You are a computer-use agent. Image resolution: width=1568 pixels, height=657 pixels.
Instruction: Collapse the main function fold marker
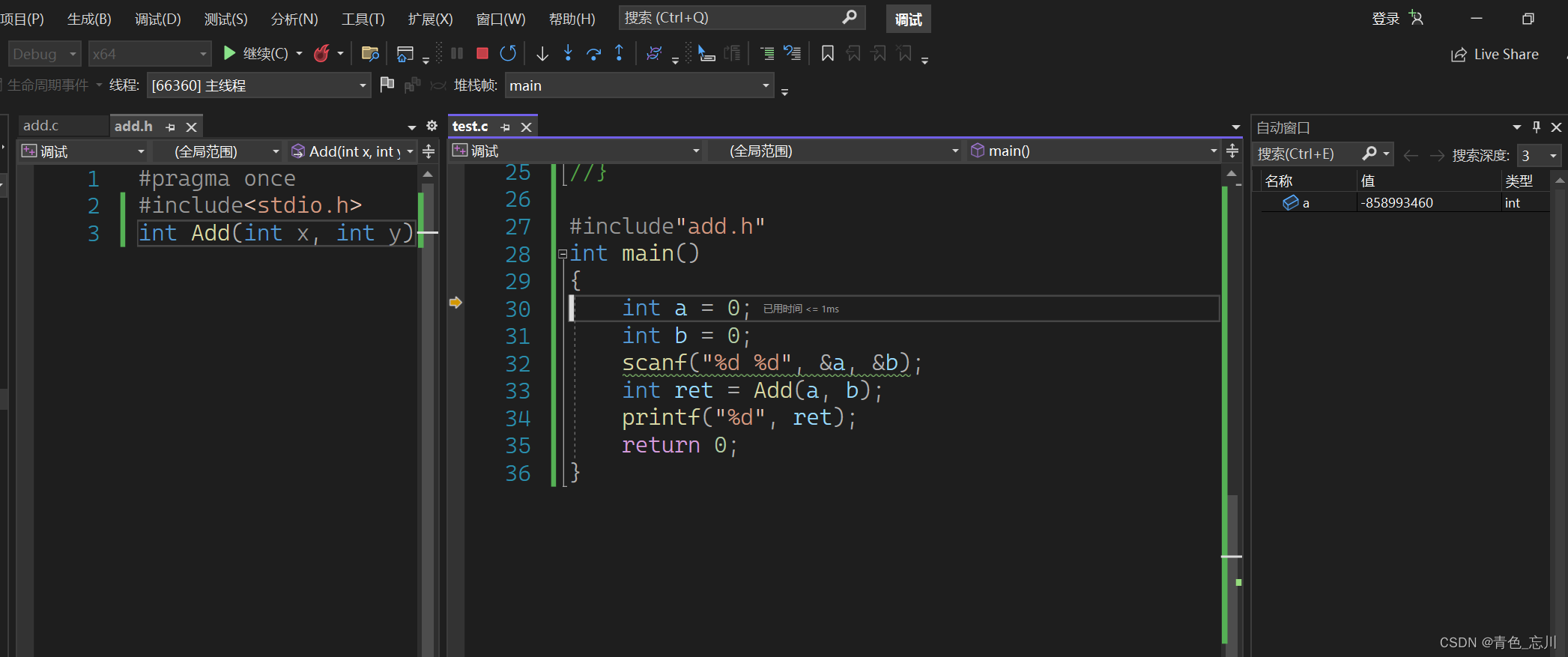(x=563, y=254)
